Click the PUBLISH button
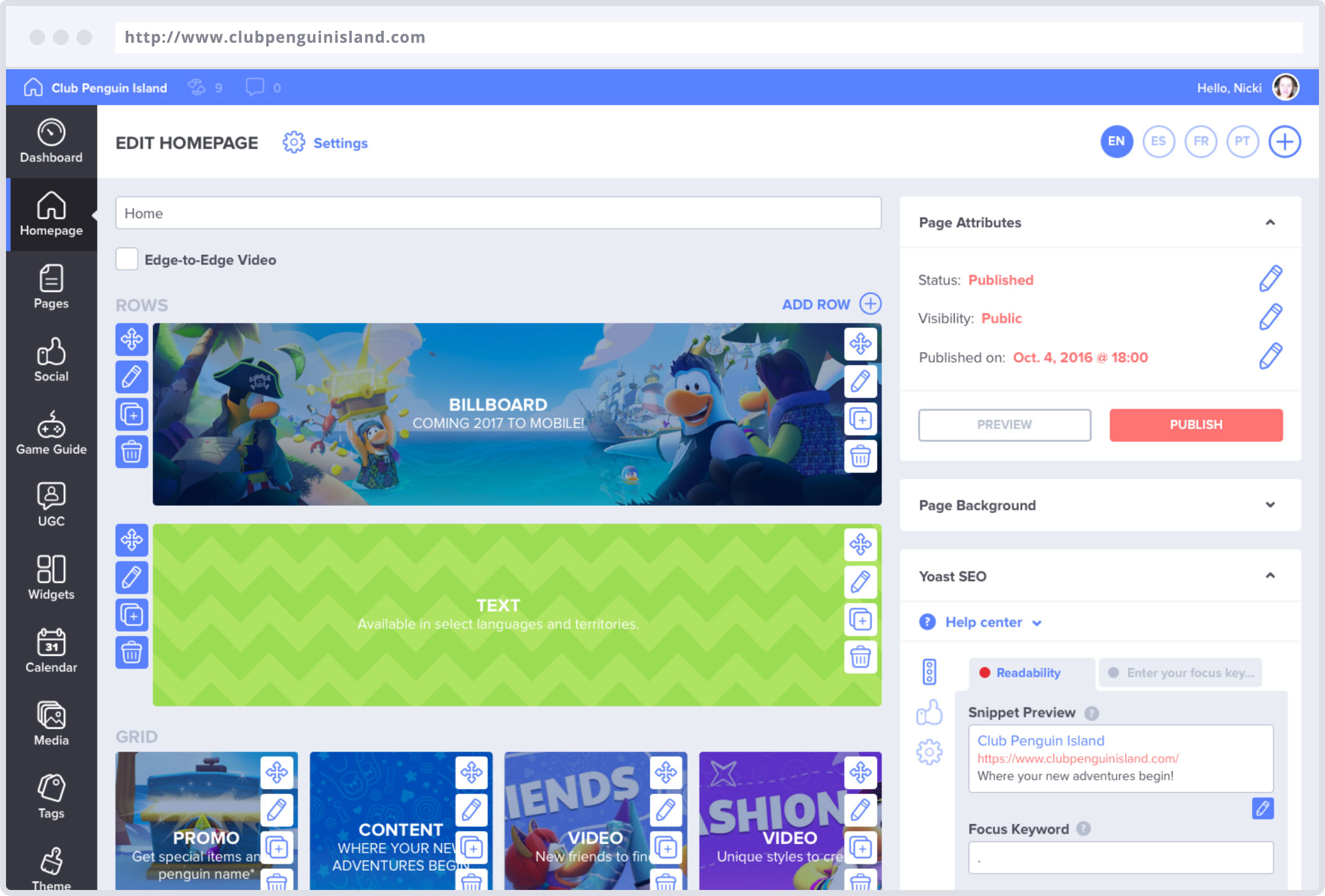 (x=1196, y=425)
